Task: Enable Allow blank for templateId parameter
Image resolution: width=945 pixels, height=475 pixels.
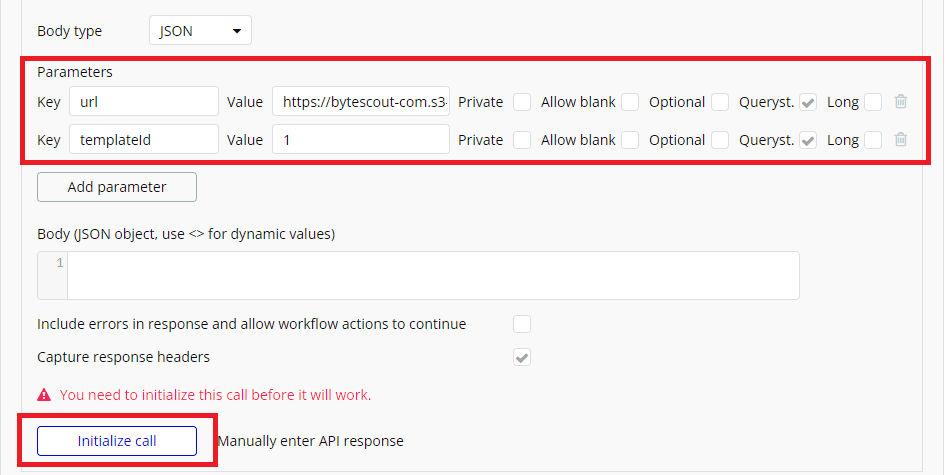Action: click(630, 141)
